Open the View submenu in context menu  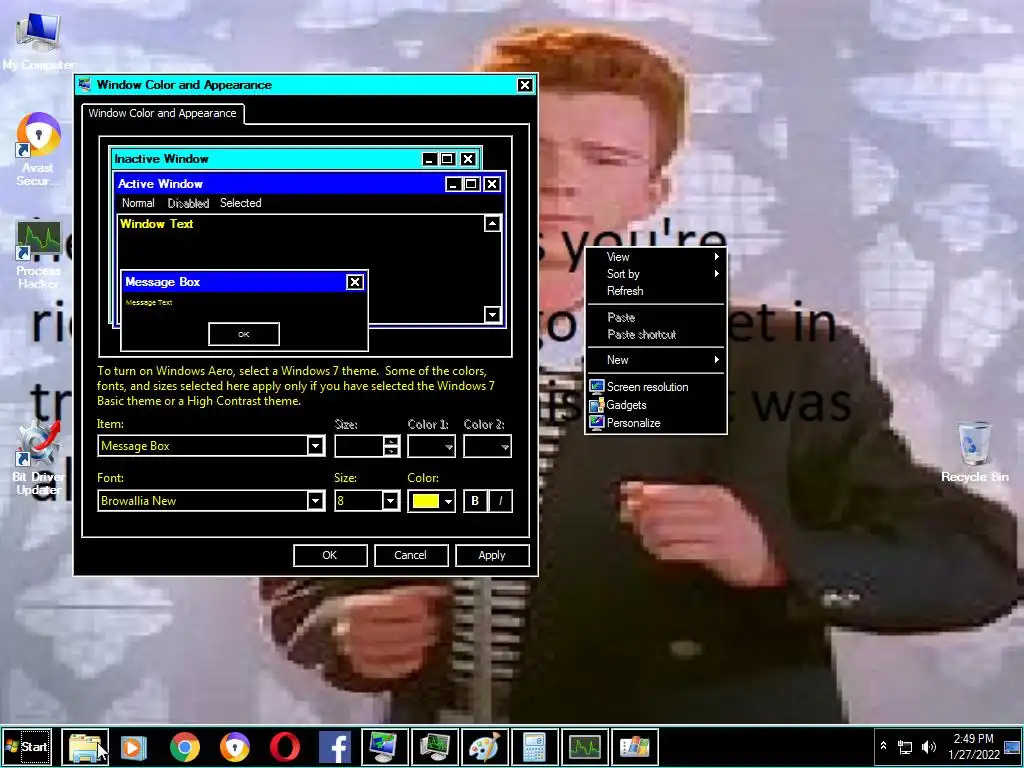coord(656,257)
